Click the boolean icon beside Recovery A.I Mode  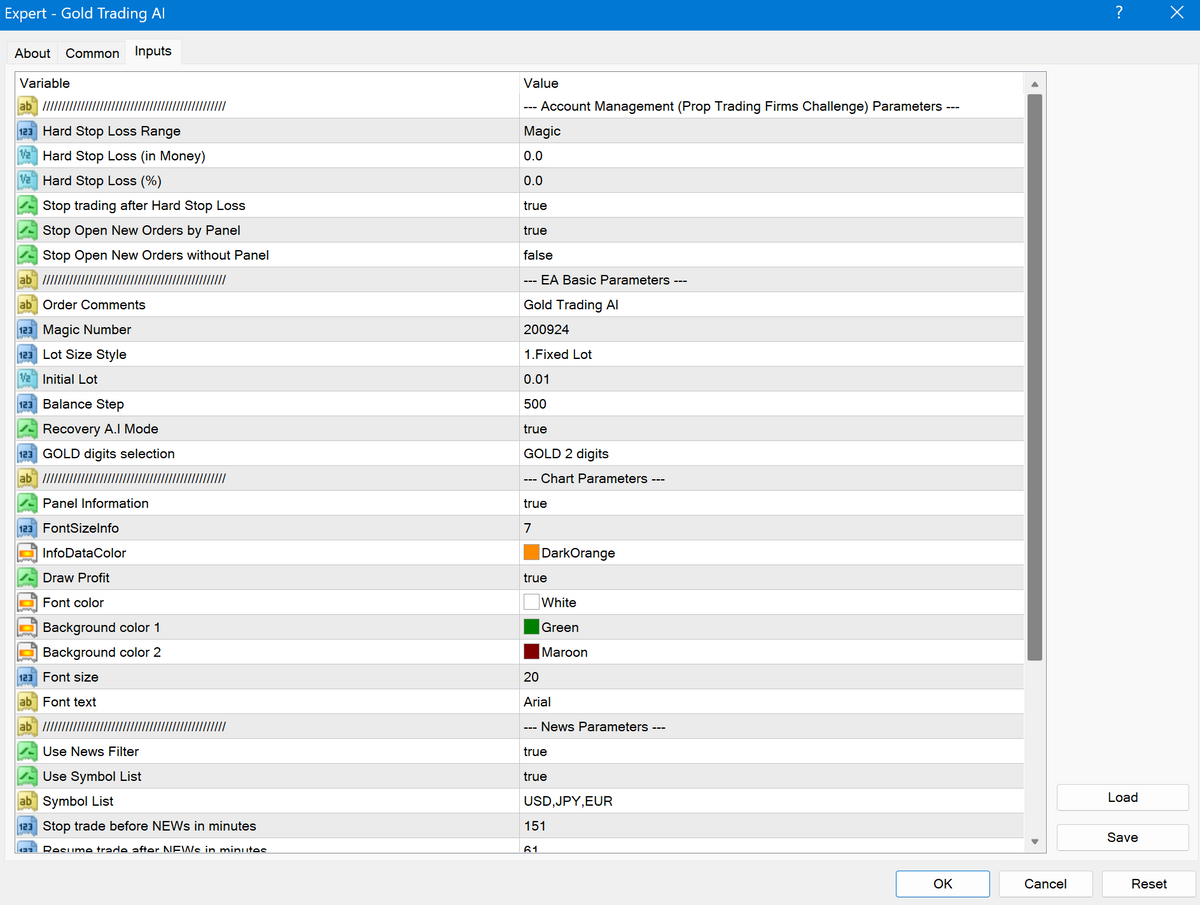[27, 429]
